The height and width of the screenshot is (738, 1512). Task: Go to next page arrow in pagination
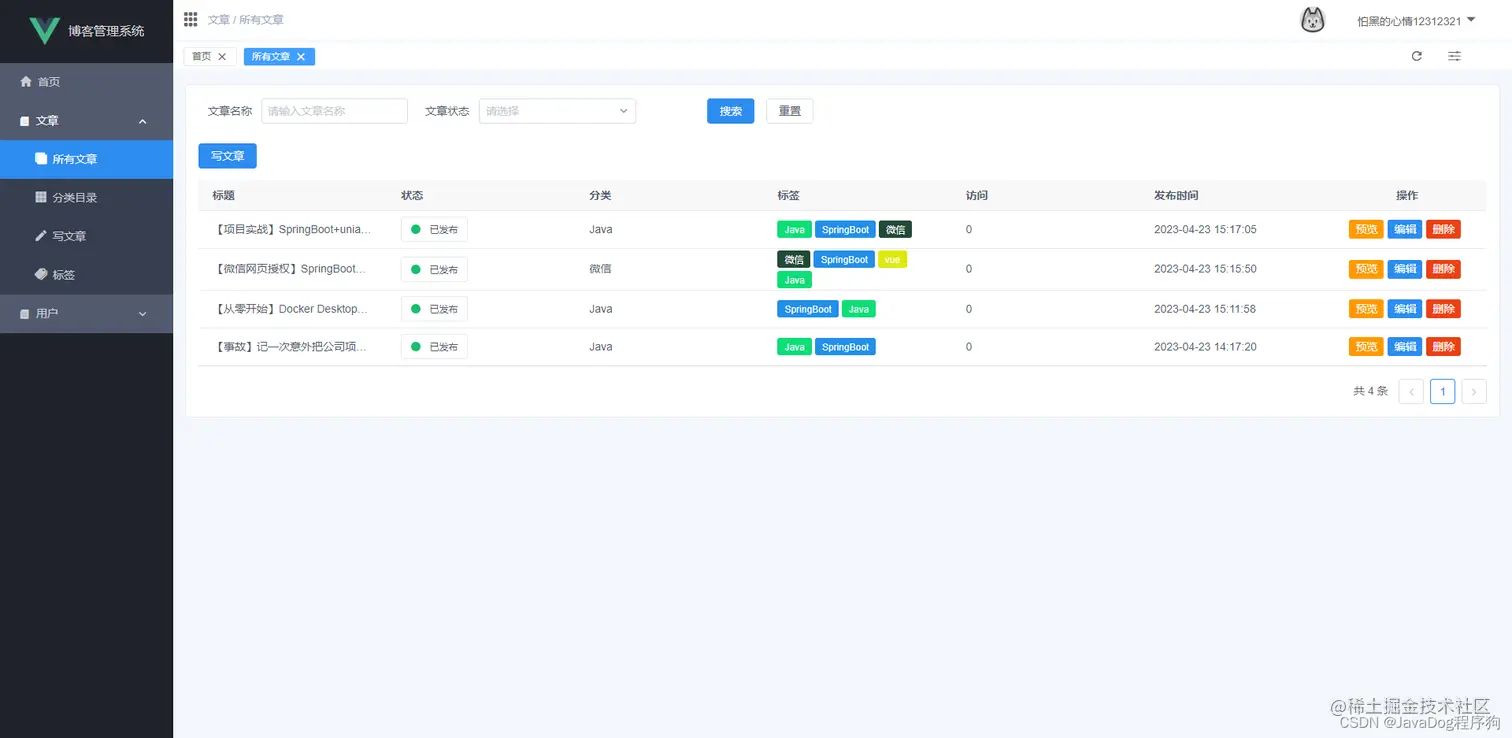tap(1474, 391)
